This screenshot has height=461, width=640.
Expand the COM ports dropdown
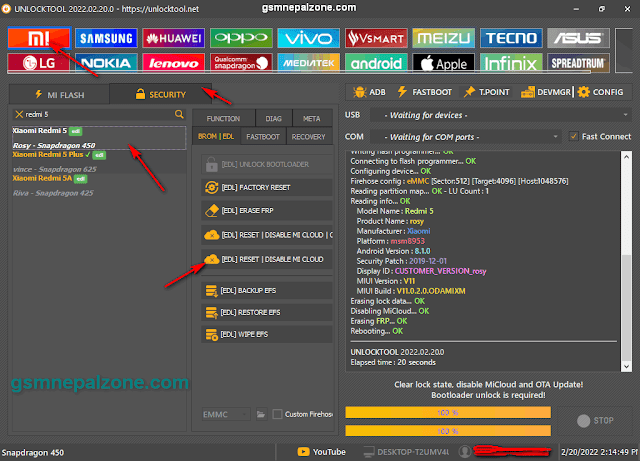(x=466, y=137)
